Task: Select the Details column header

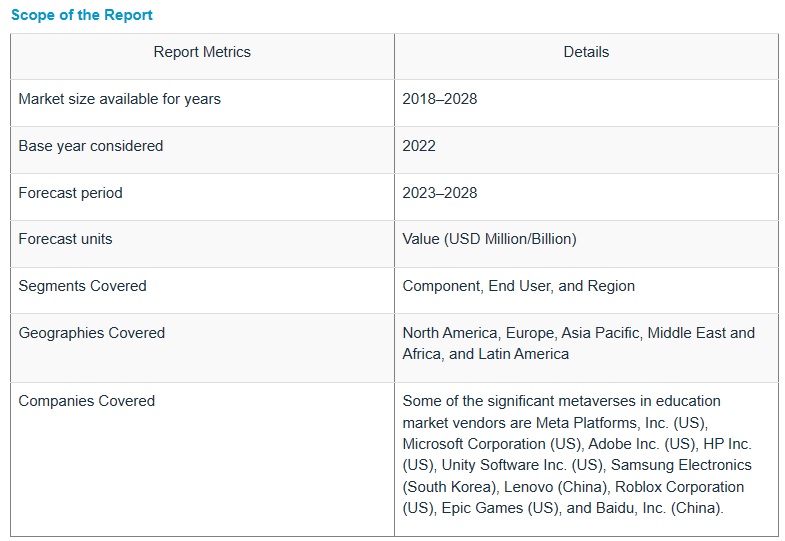Action: [586, 52]
